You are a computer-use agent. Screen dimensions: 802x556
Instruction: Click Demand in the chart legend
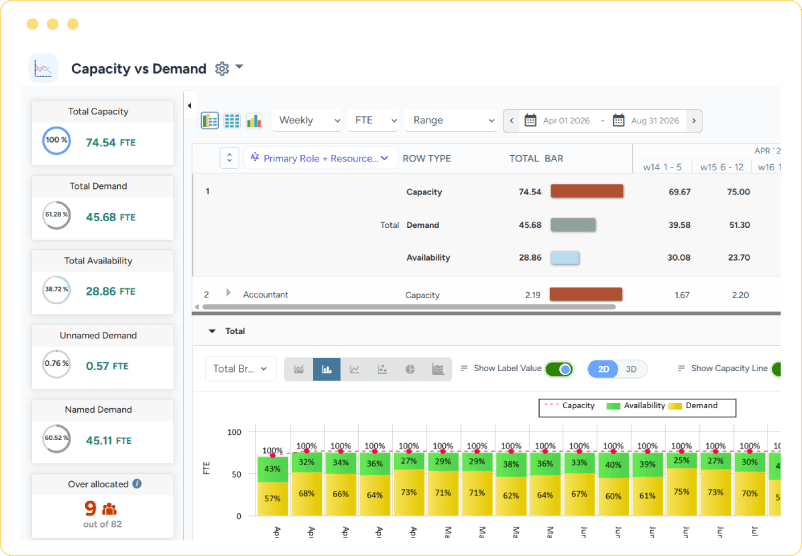pos(693,405)
